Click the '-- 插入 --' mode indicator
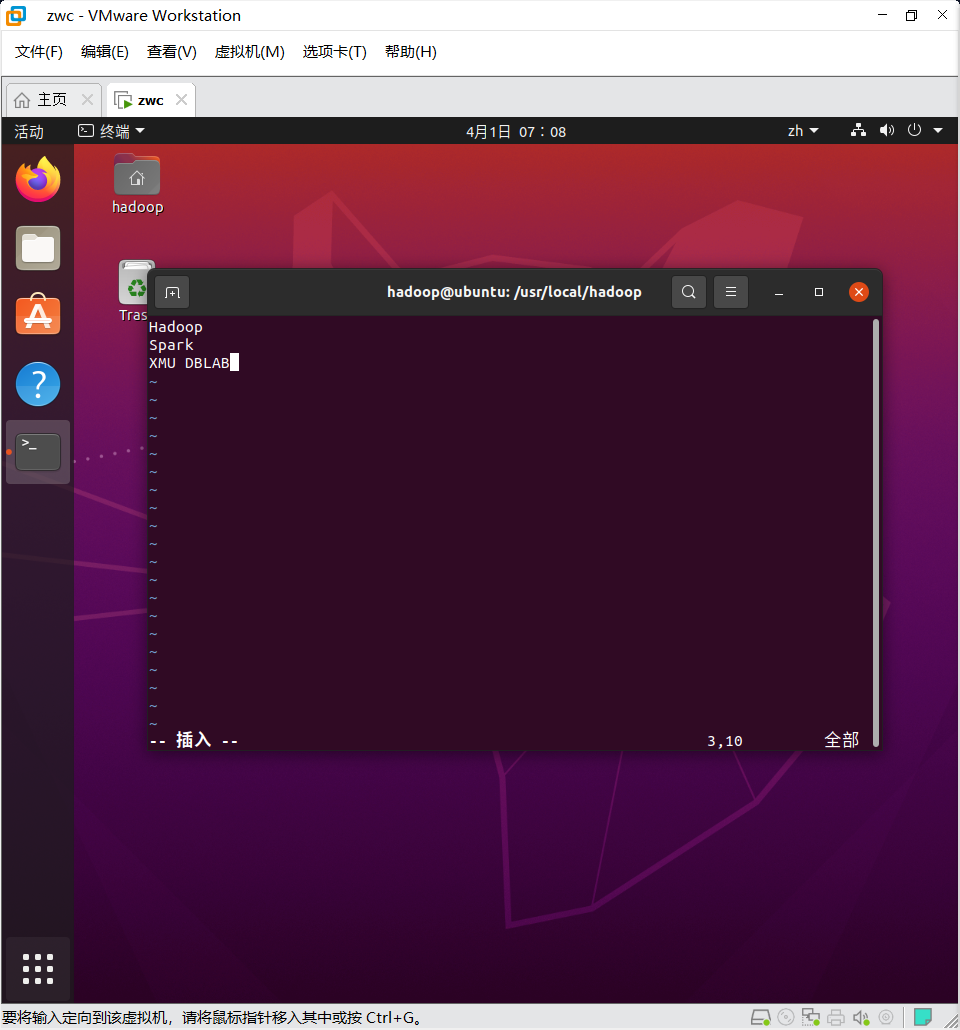This screenshot has width=960, height=1030. coord(193,740)
